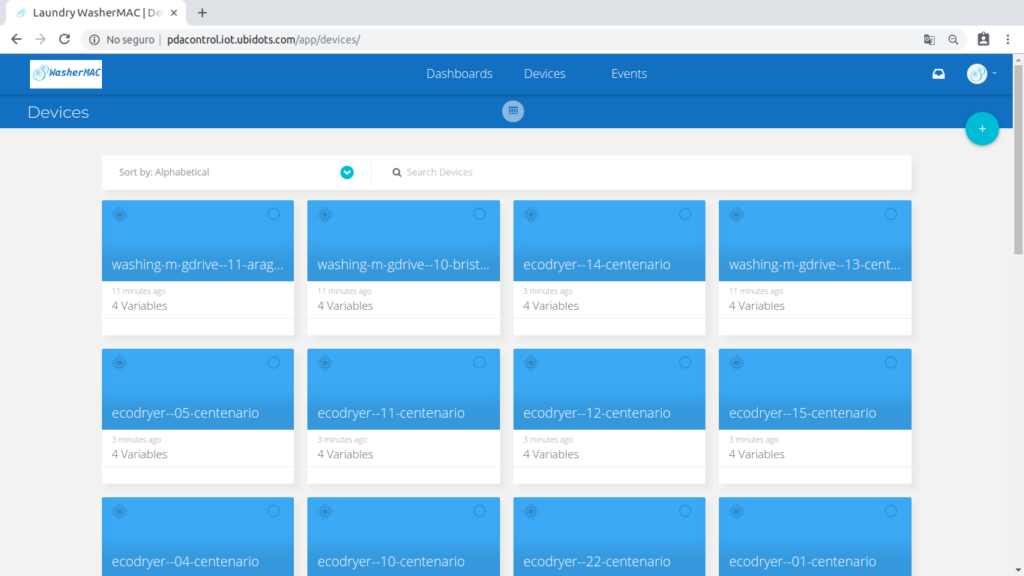Open the Devices menu
This screenshot has width=1024, height=576.
(545, 74)
